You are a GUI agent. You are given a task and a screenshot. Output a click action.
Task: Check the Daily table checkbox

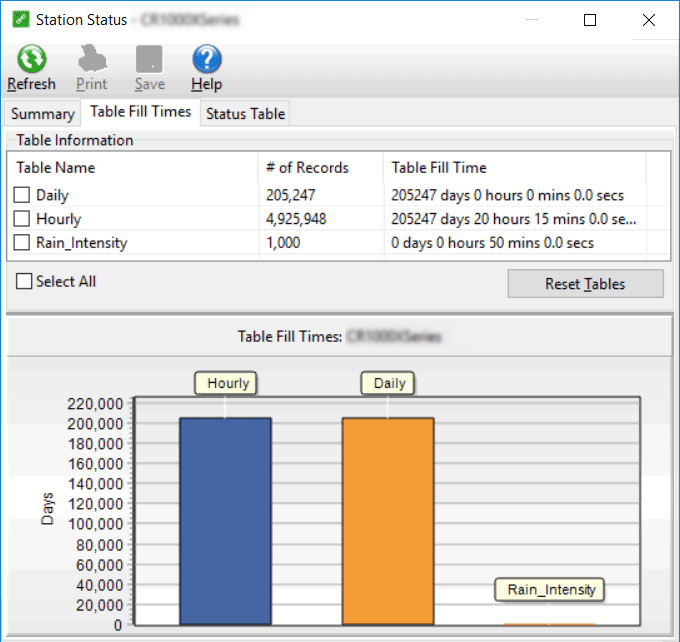point(22,195)
